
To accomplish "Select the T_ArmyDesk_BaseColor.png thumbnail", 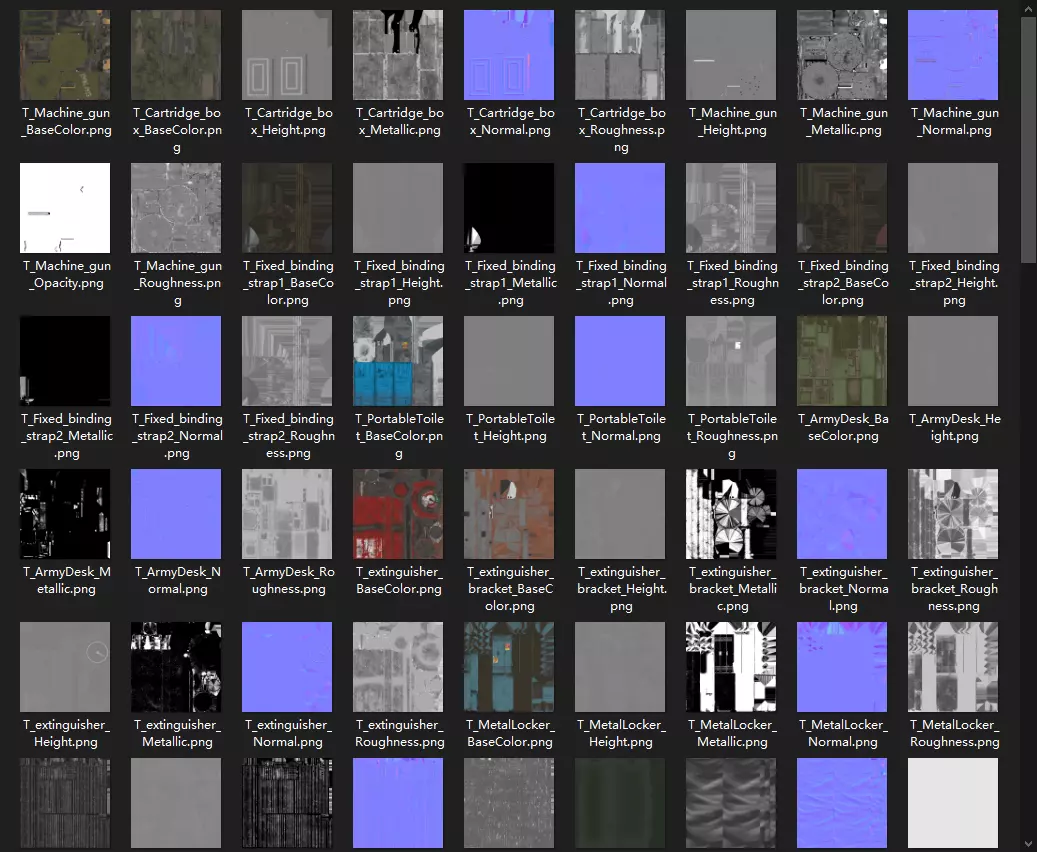I will (x=843, y=361).
